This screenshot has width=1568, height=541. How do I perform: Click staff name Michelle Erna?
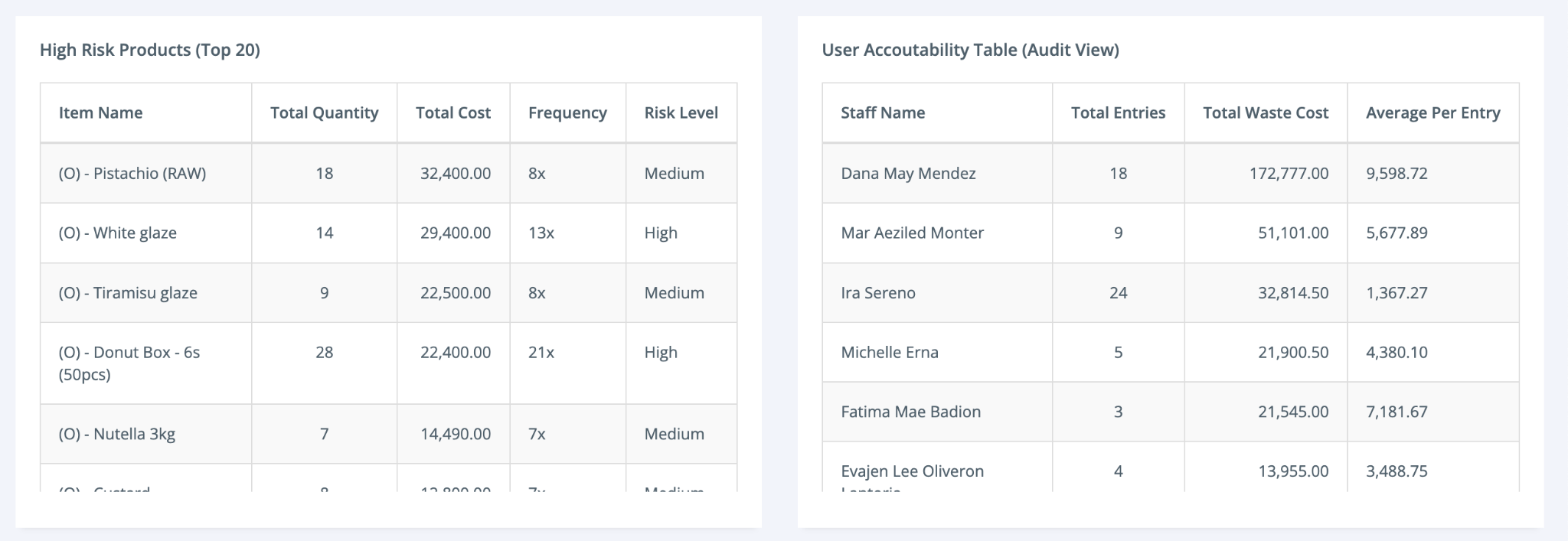(x=889, y=352)
